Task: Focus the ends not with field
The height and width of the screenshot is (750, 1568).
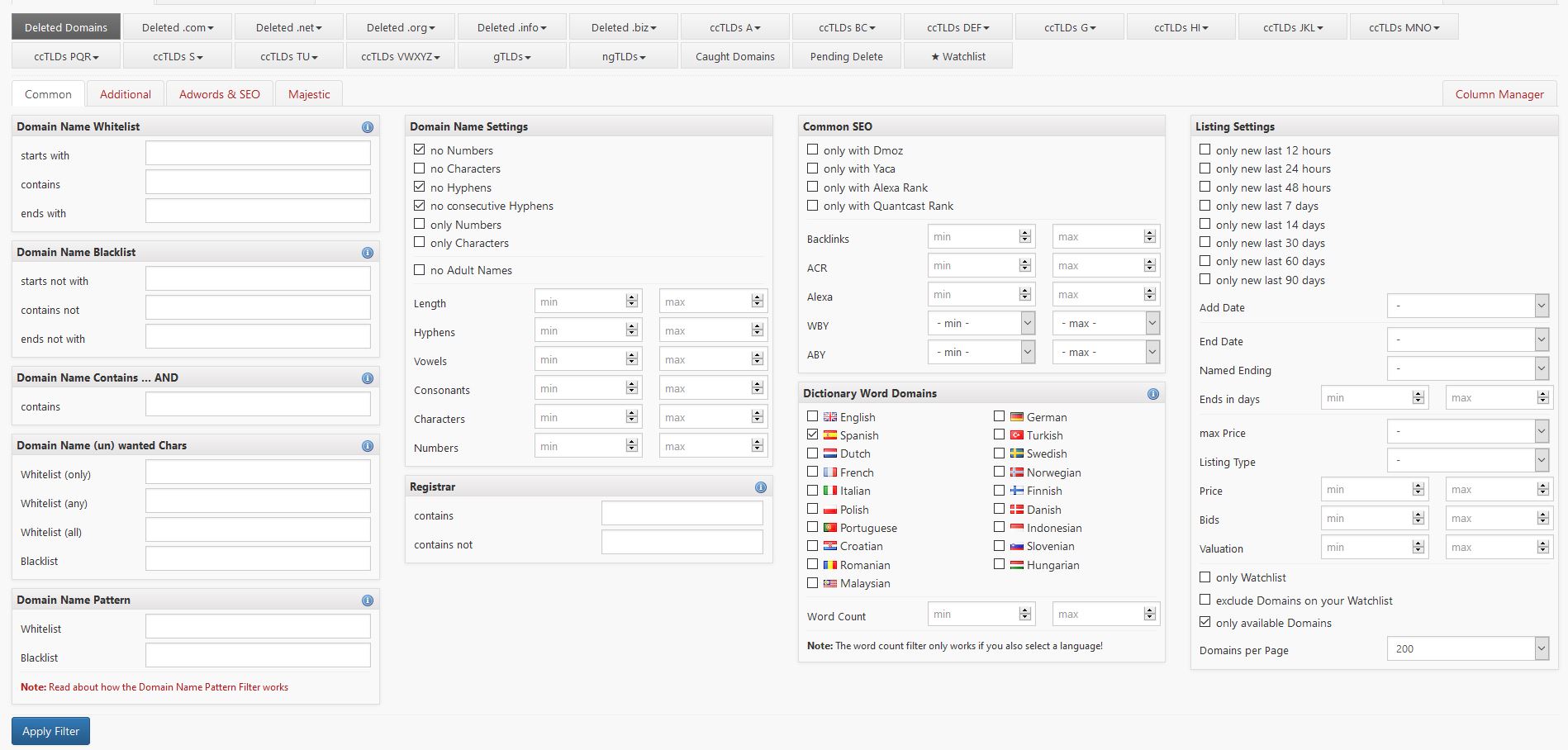Action: (258, 336)
